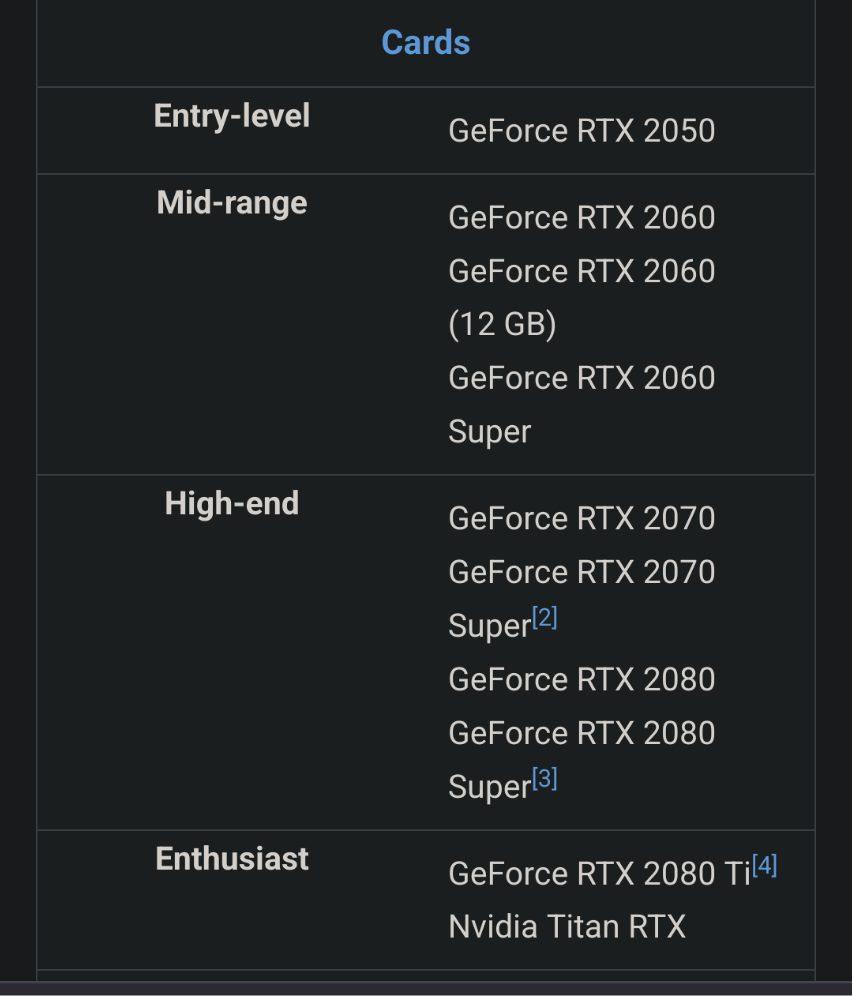Click the (12 GB) text

click(x=502, y=325)
